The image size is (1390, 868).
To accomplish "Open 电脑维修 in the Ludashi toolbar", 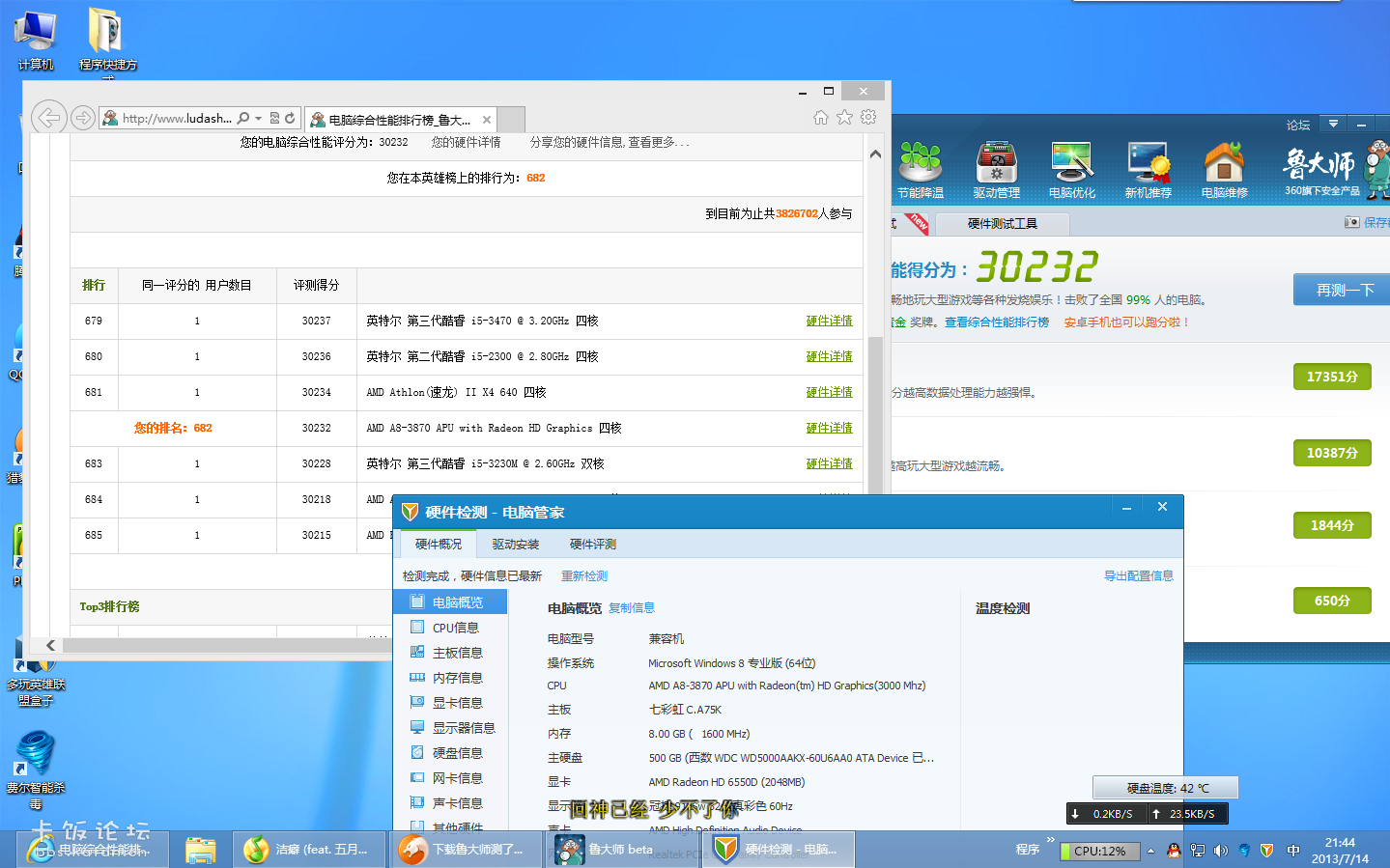I will [1224, 170].
